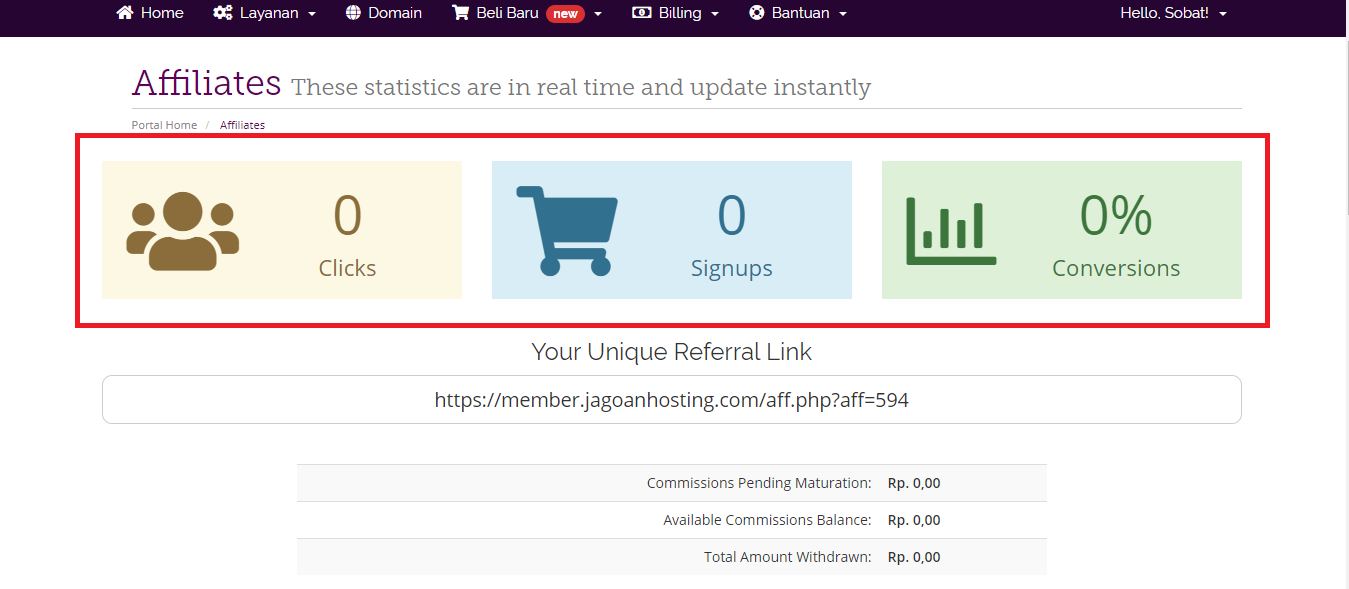
Task: Select the unique referral link field
Action: click(x=672, y=400)
